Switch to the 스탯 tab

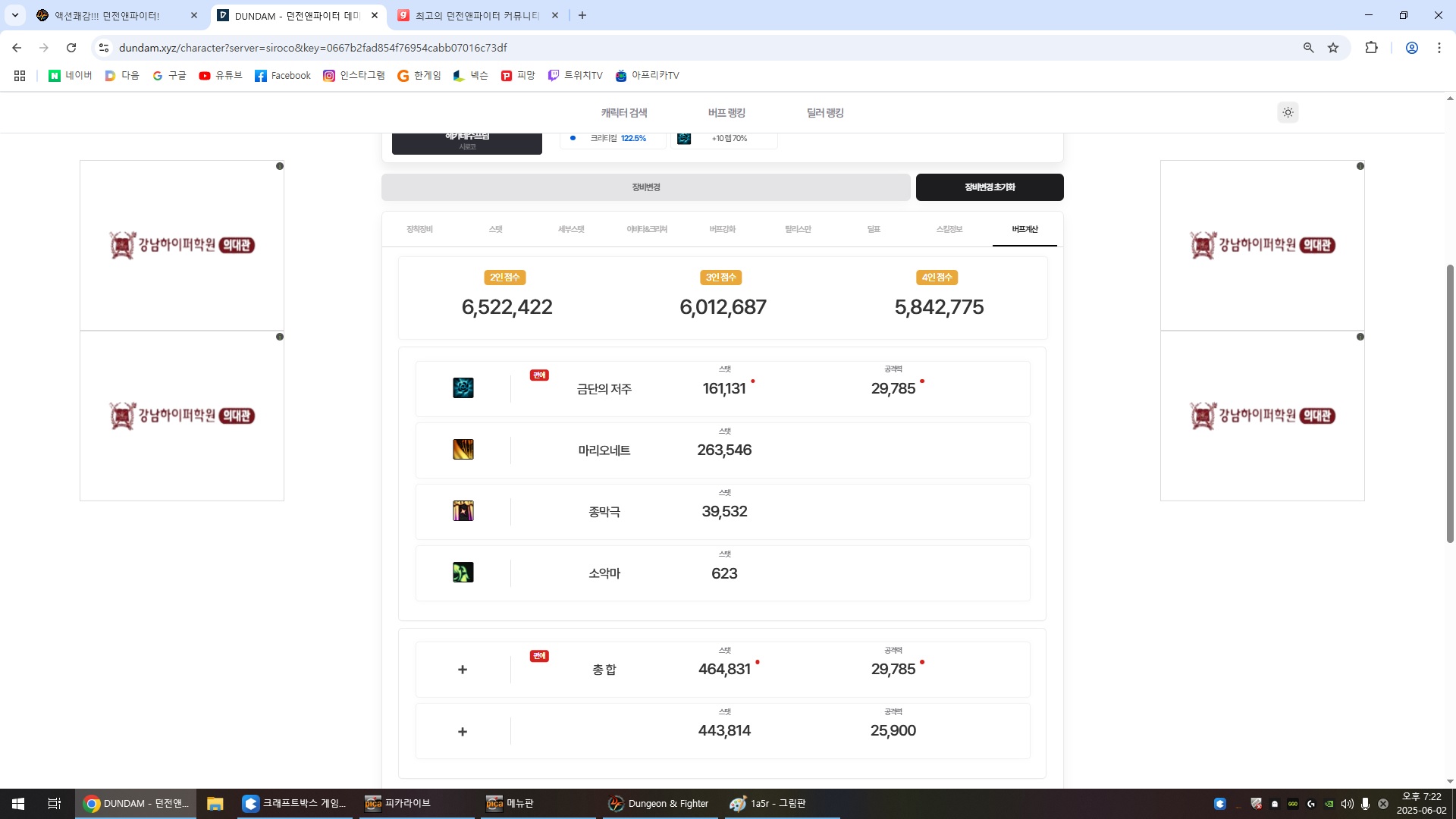coord(496,229)
